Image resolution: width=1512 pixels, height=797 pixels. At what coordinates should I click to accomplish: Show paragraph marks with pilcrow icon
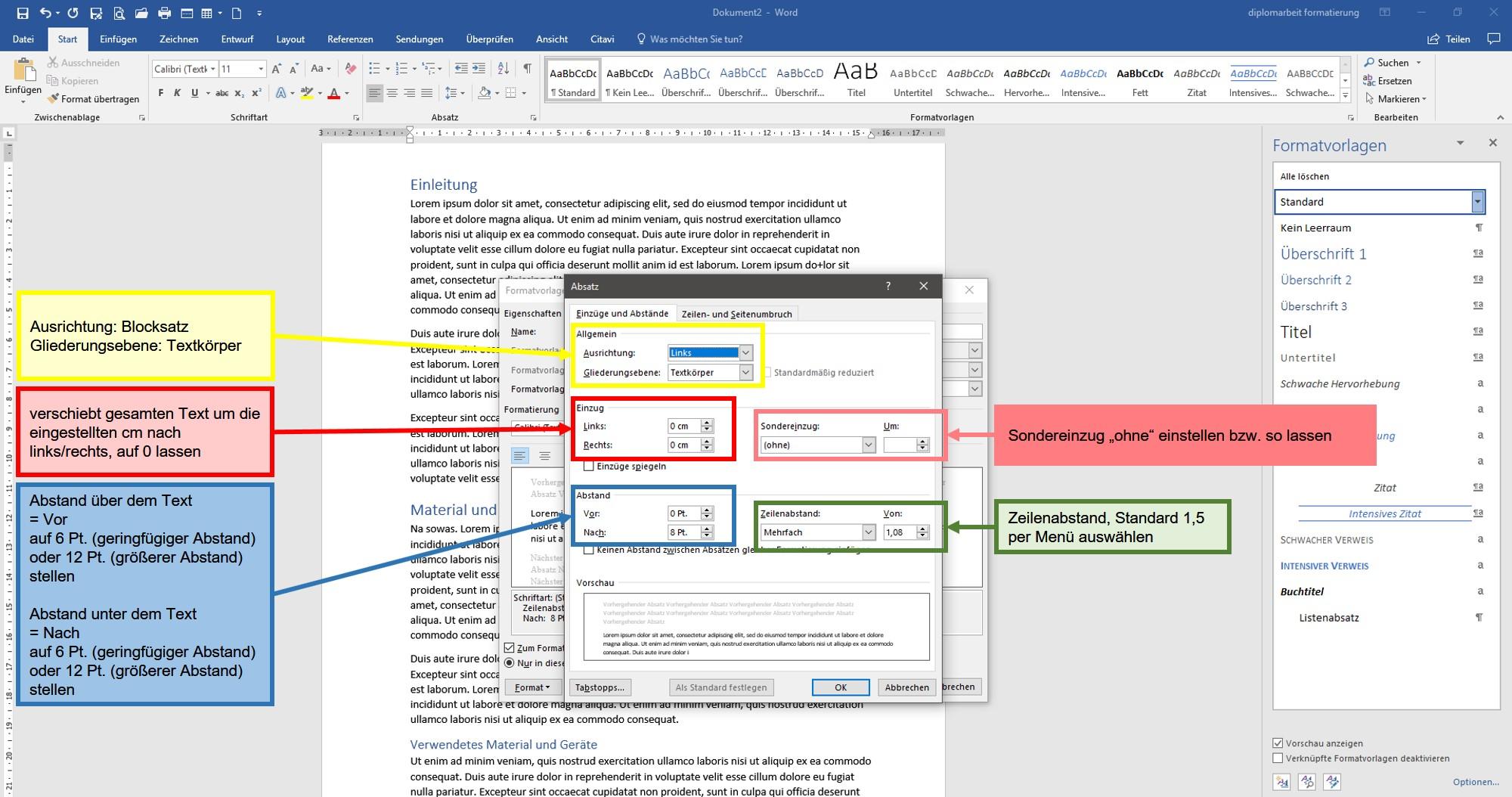[527, 69]
